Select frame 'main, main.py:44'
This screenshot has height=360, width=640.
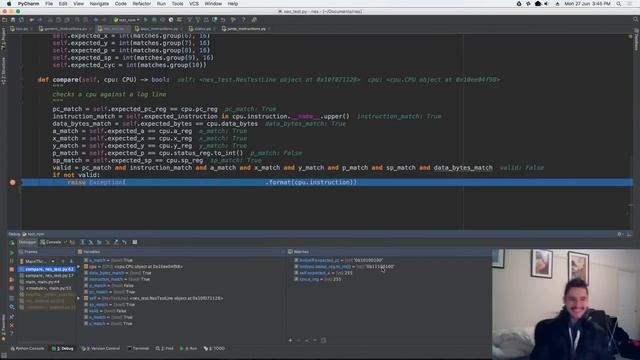48,282
